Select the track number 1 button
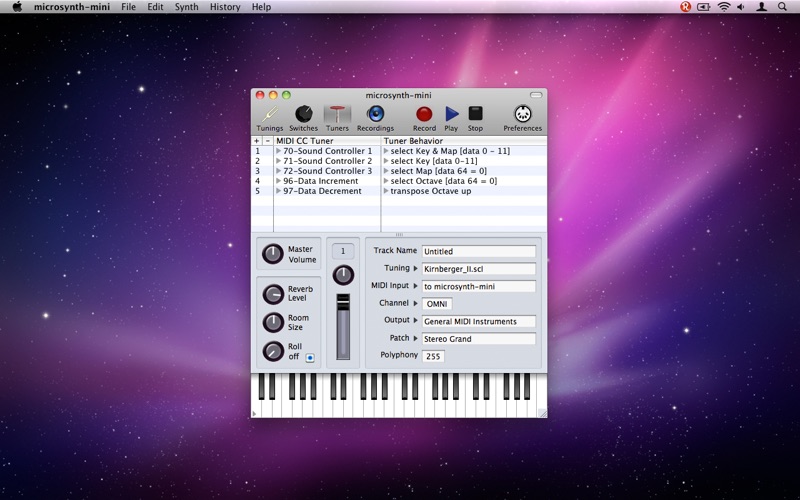Image resolution: width=800 pixels, height=500 pixels. (343, 251)
